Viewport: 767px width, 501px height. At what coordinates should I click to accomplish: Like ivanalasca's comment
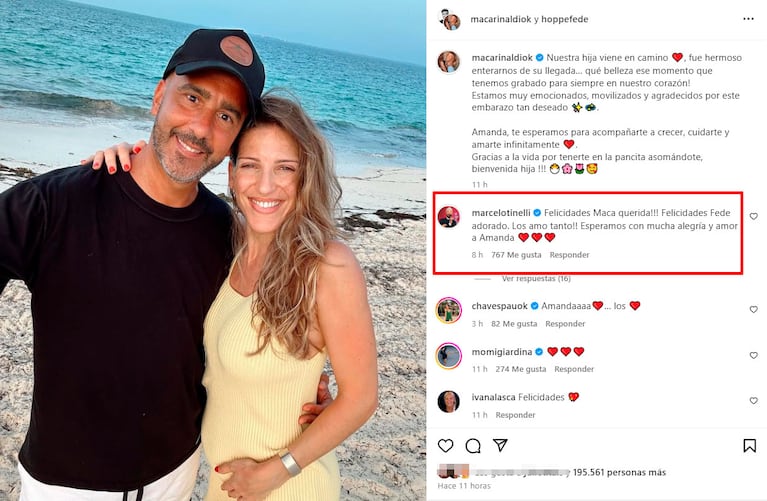pyautogui.click(x=753, y=401)
